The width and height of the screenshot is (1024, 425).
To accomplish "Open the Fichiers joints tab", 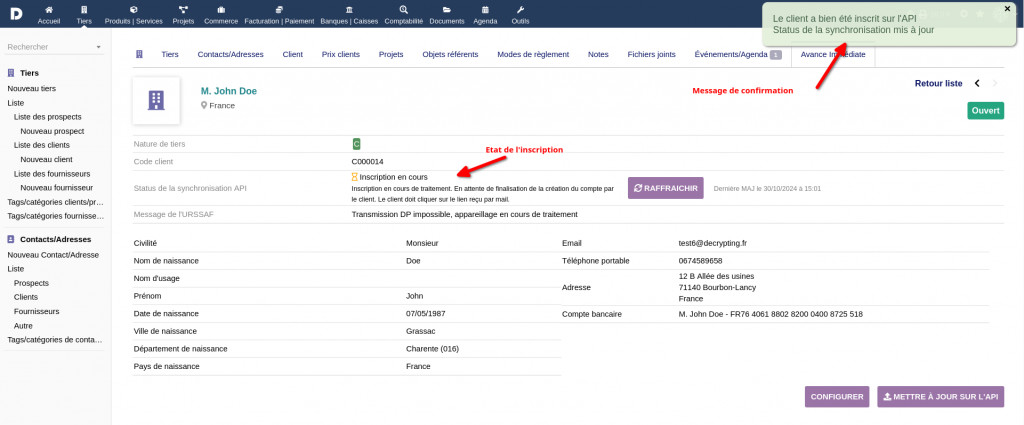I will [x=651, y=54].
